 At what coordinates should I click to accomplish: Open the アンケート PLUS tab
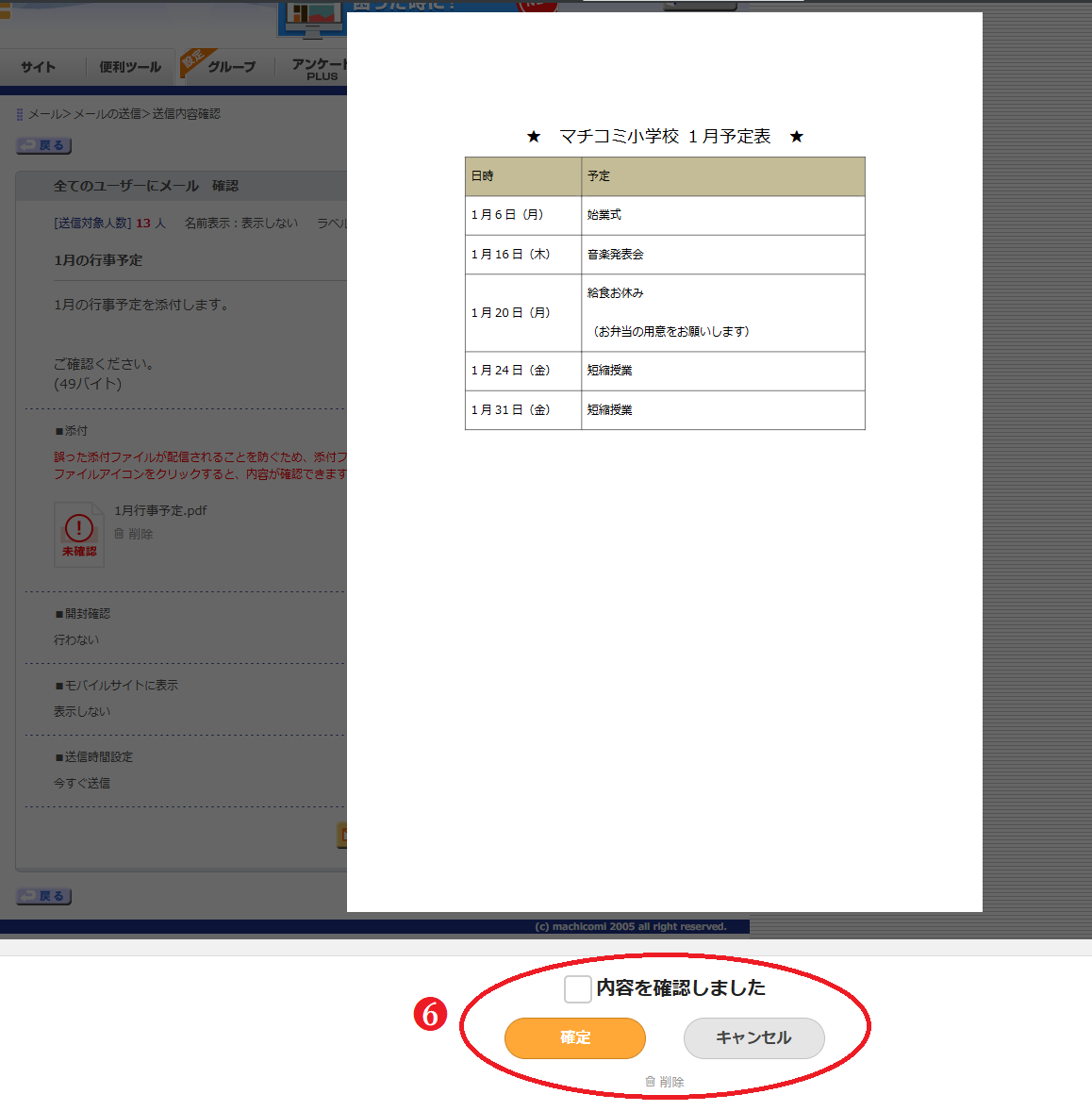click(319, 68)
